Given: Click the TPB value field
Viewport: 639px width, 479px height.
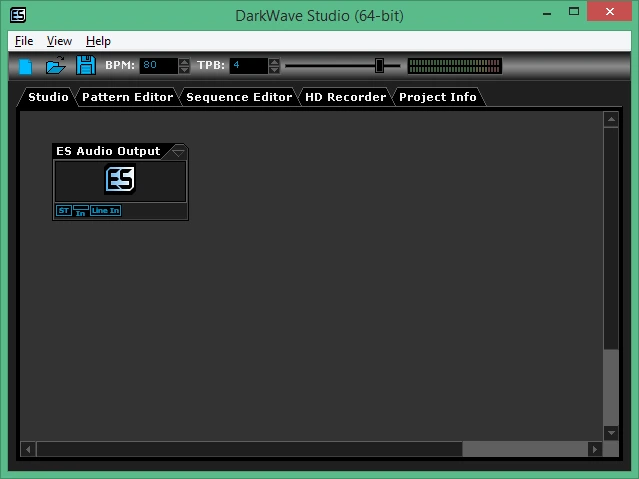Looking at the screenshot, I should point(249,65).
